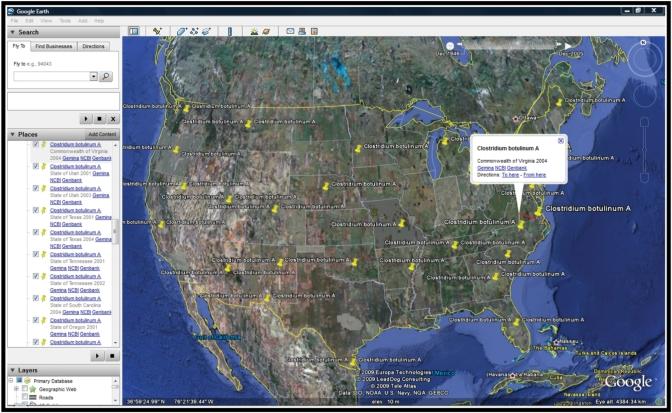Viewport: 672px width, 413px height.
Task: Toggle the sidebar panel icon in toolbar
Action: [x=131, y=31]
